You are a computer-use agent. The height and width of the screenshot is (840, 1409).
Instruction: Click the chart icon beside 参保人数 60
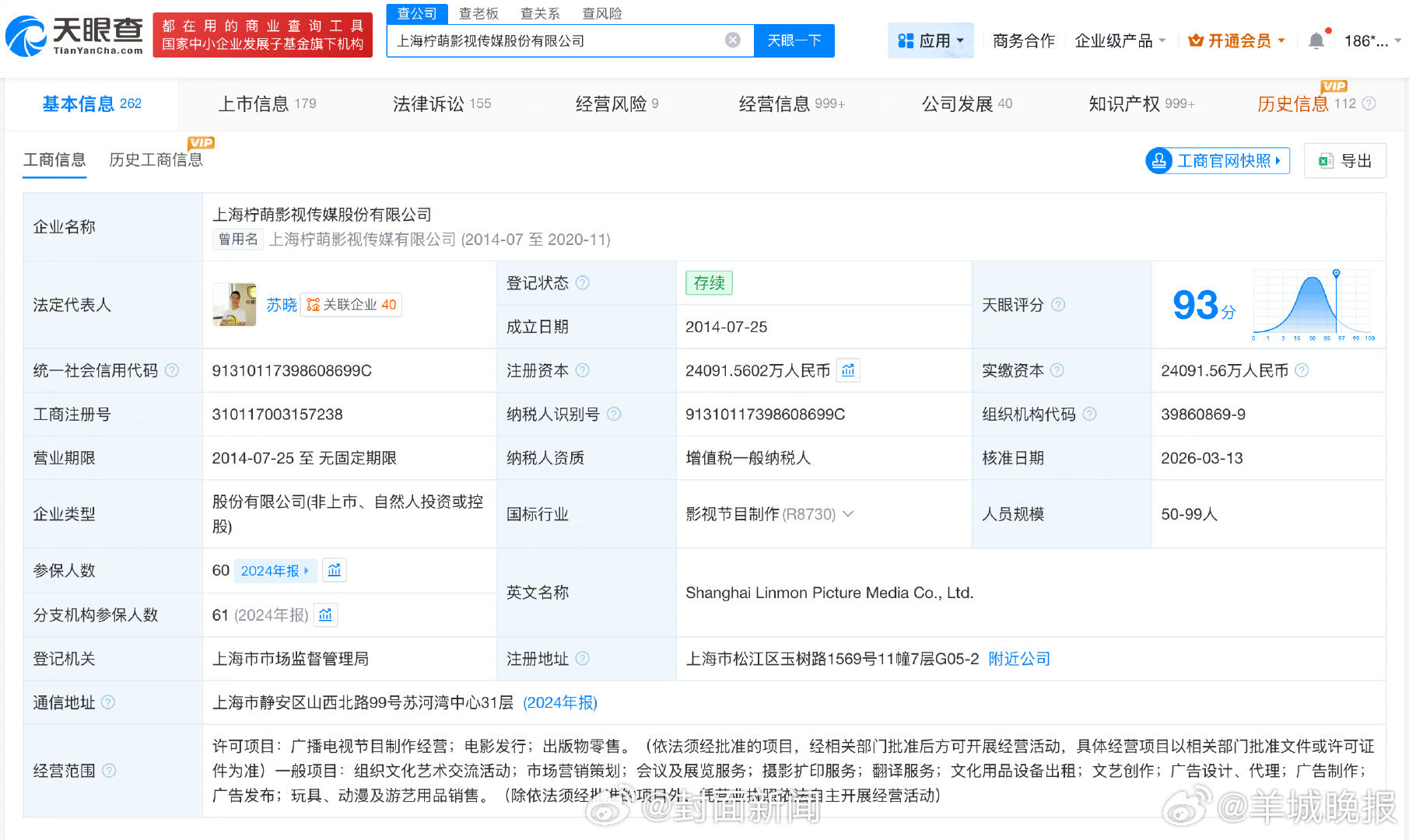[x=335, y=570]
